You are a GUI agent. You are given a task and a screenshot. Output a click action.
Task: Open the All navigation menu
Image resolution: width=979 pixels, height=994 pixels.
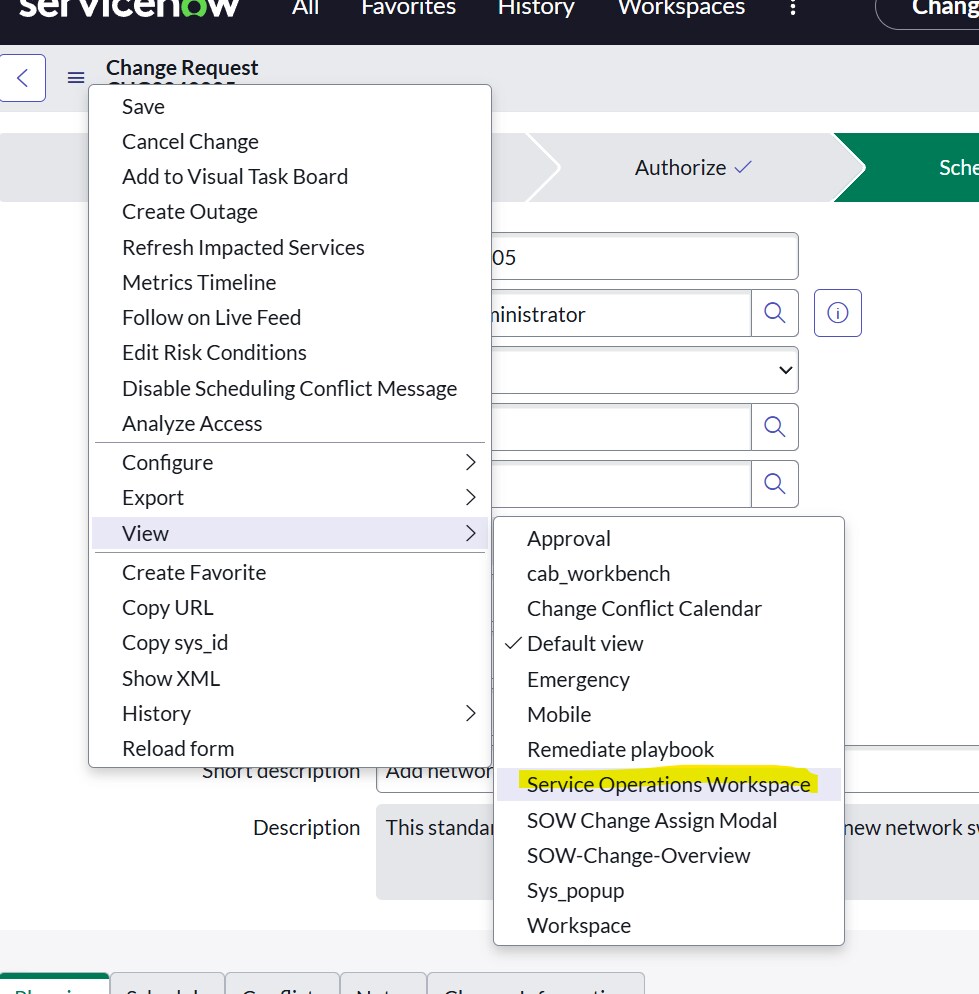(305, 8)
